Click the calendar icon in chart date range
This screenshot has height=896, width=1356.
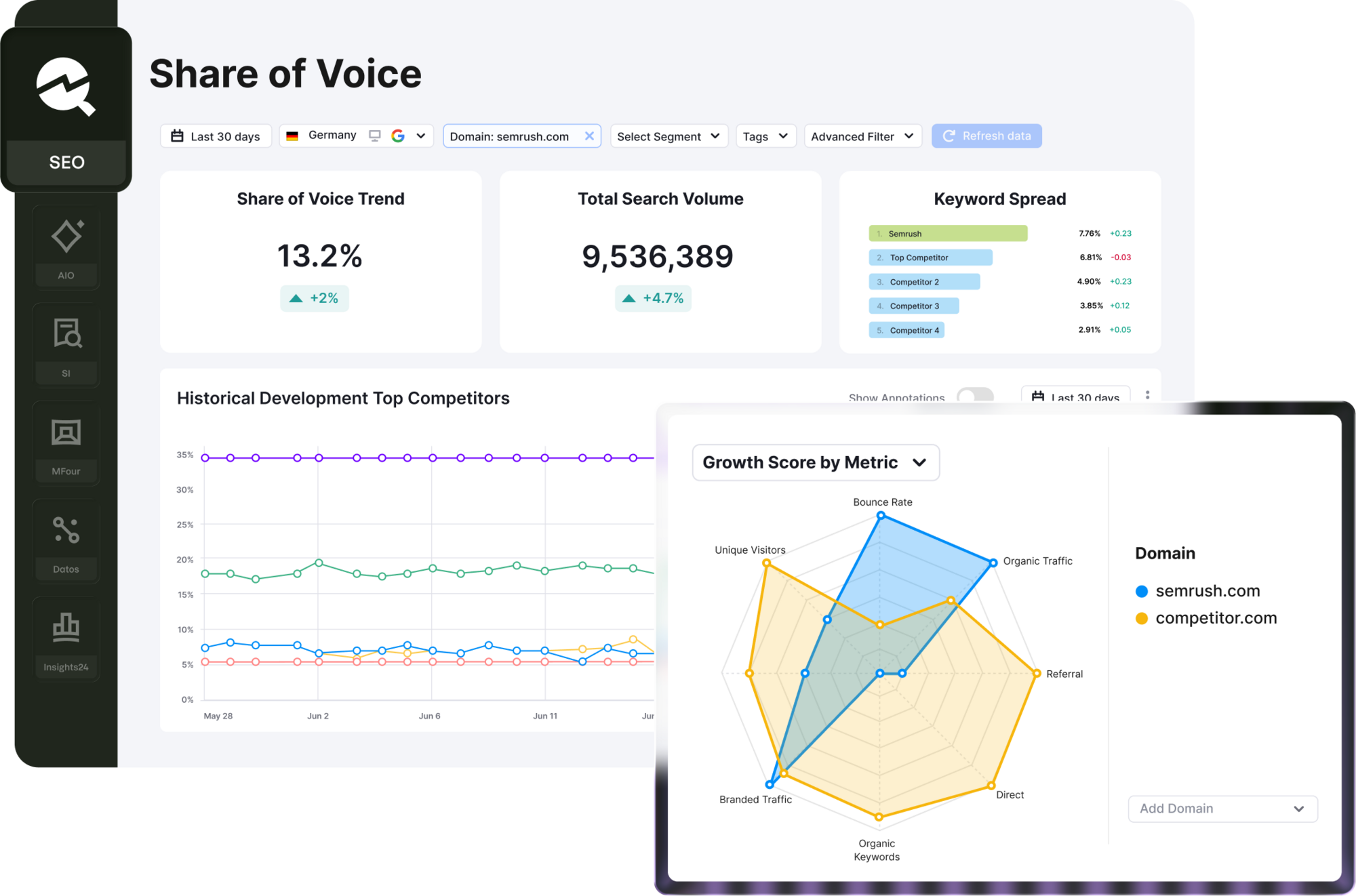point(1037,396)
